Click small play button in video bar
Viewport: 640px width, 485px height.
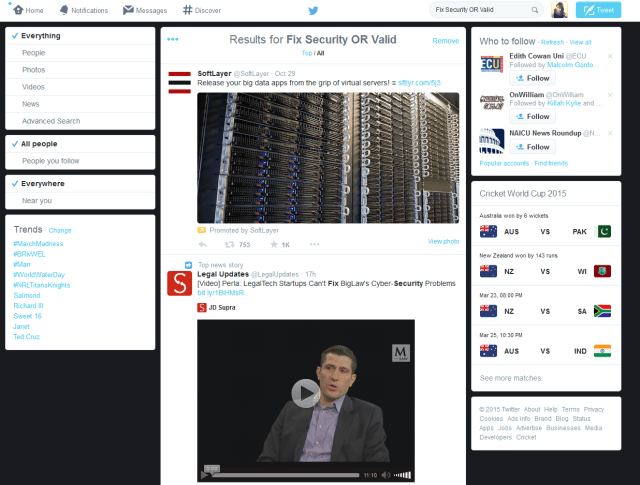(204, 475)
